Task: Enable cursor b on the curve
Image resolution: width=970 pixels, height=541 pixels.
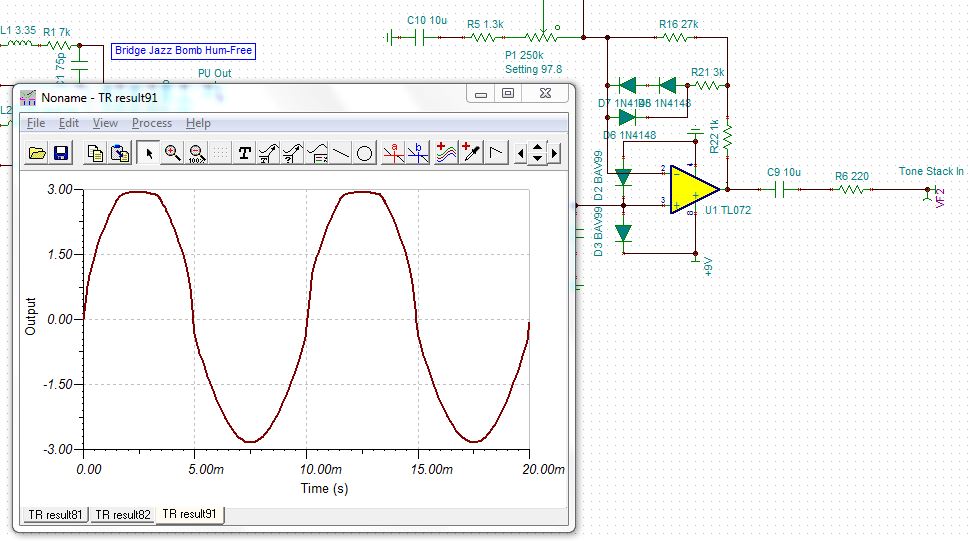Action: point(418,153)
